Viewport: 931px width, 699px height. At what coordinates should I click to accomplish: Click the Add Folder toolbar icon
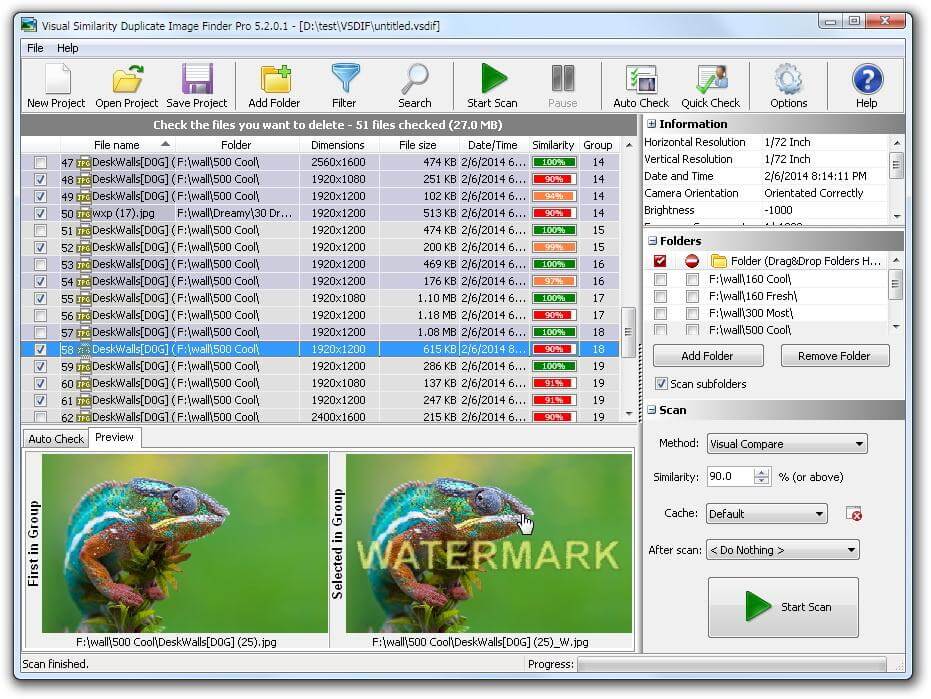[x=273, y=83]
